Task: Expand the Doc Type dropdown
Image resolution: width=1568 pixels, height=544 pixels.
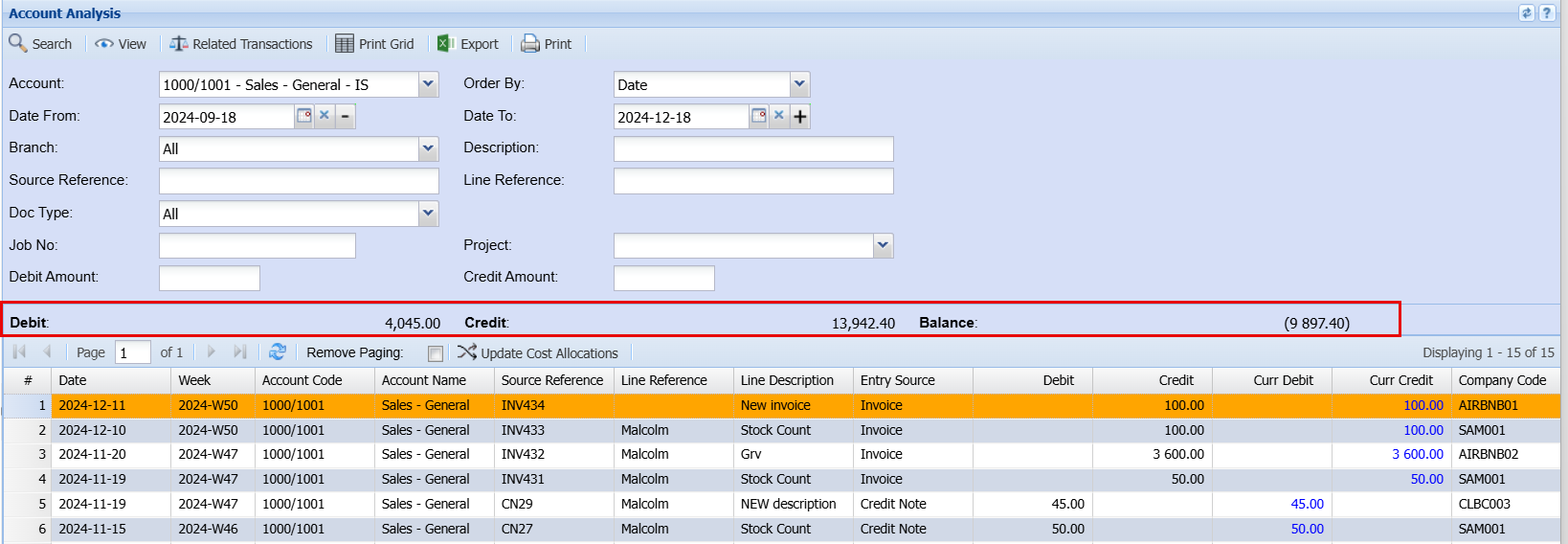Action: (428, 214)
